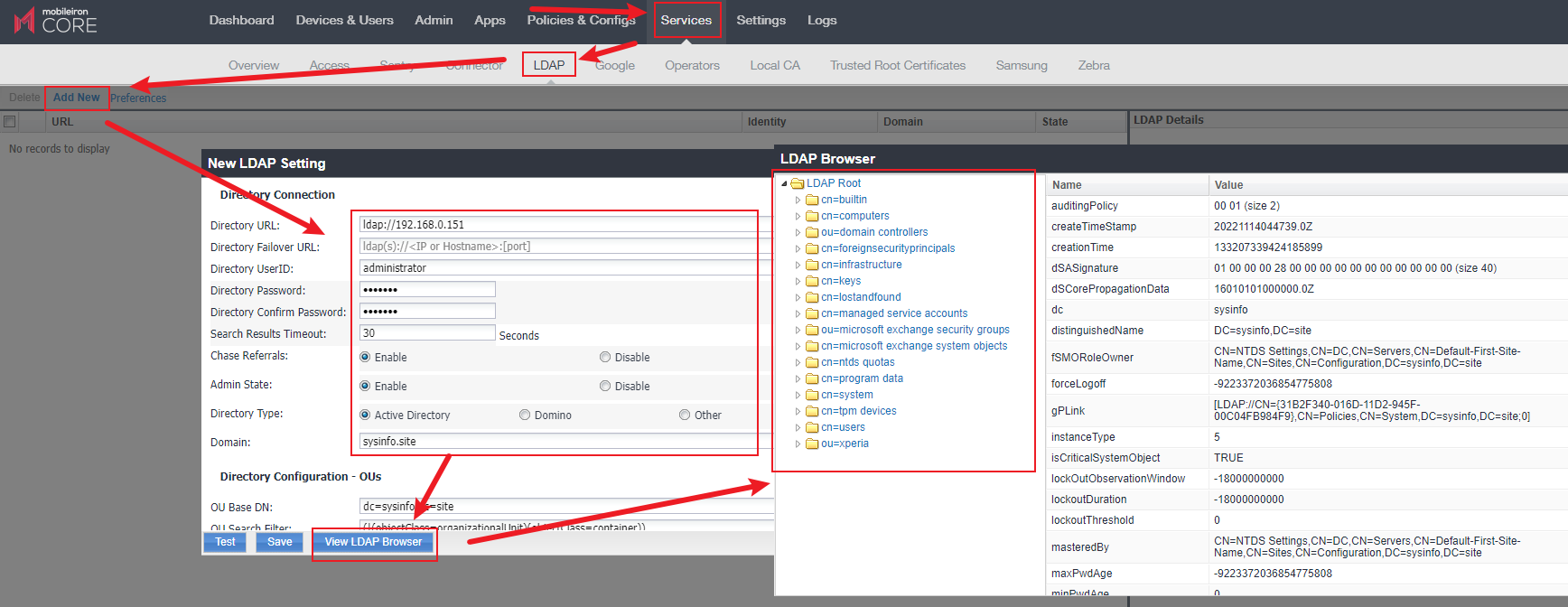Click the MobileIron Core logo
The height and width of the screenshot is (607, 1568).
(x=56, y=21)
